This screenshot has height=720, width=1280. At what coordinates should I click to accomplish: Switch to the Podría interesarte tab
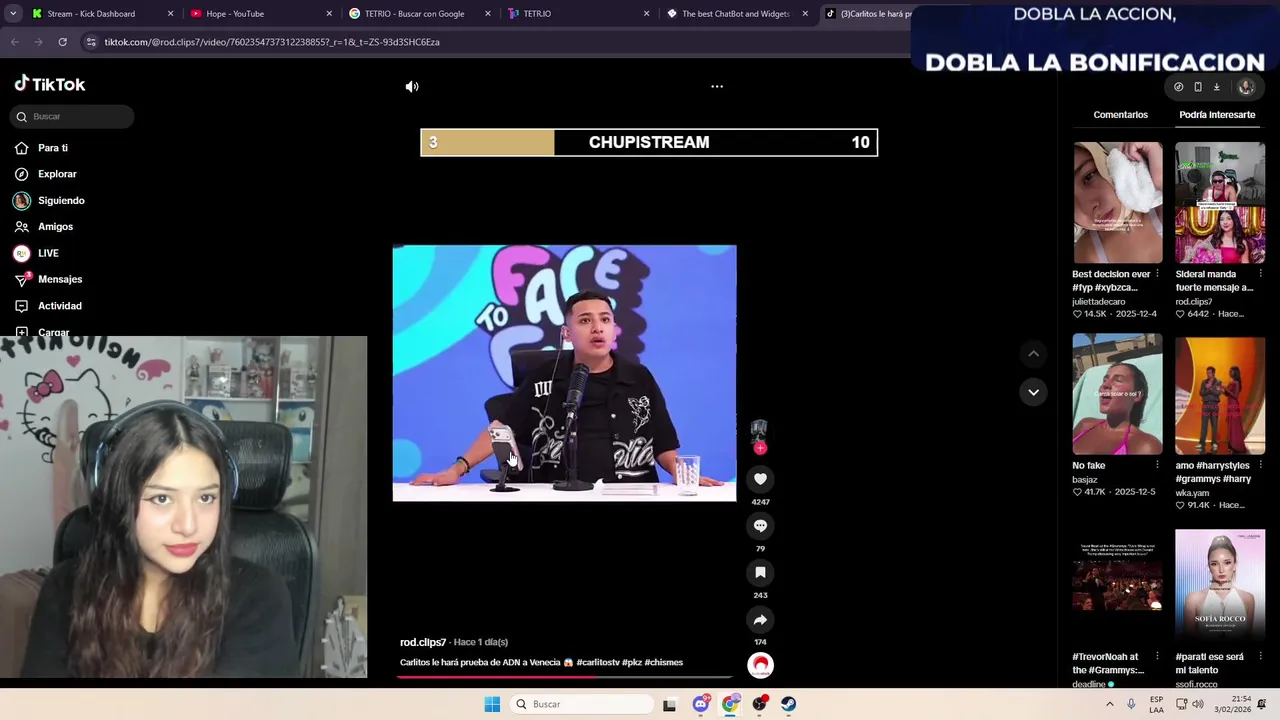(x=1217, y=115)
